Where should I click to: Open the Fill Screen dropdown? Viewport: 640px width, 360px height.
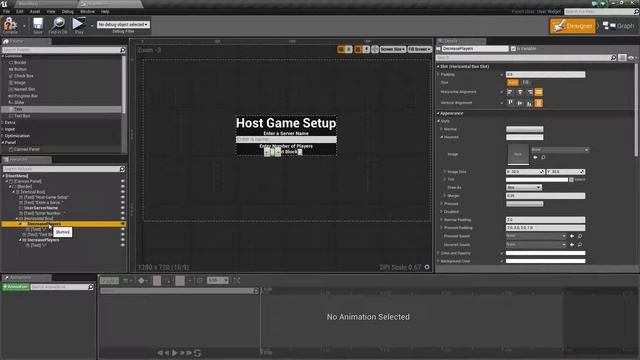[419, 49]
